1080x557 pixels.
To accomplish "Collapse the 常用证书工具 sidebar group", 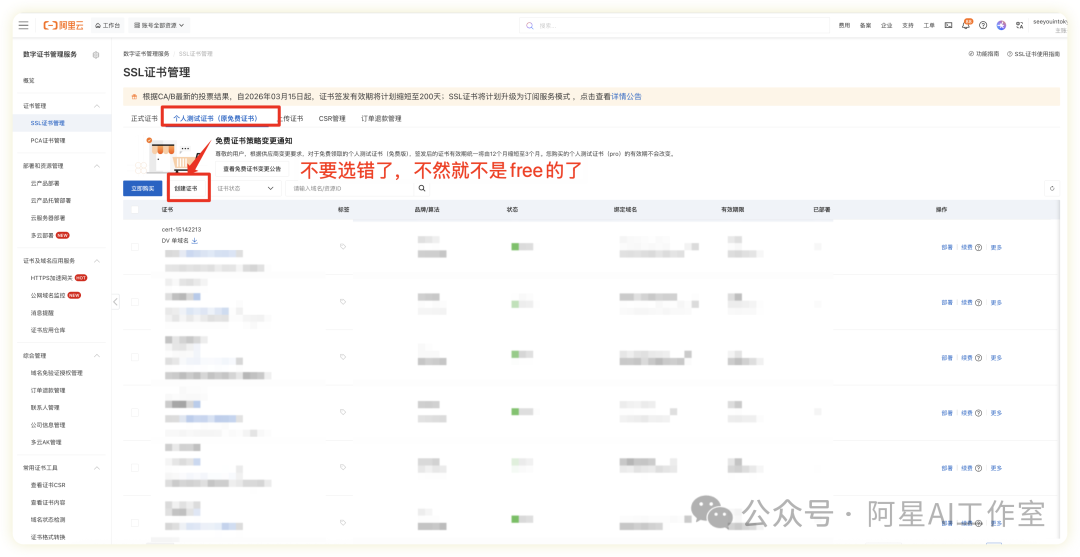I will click(97, 468).
